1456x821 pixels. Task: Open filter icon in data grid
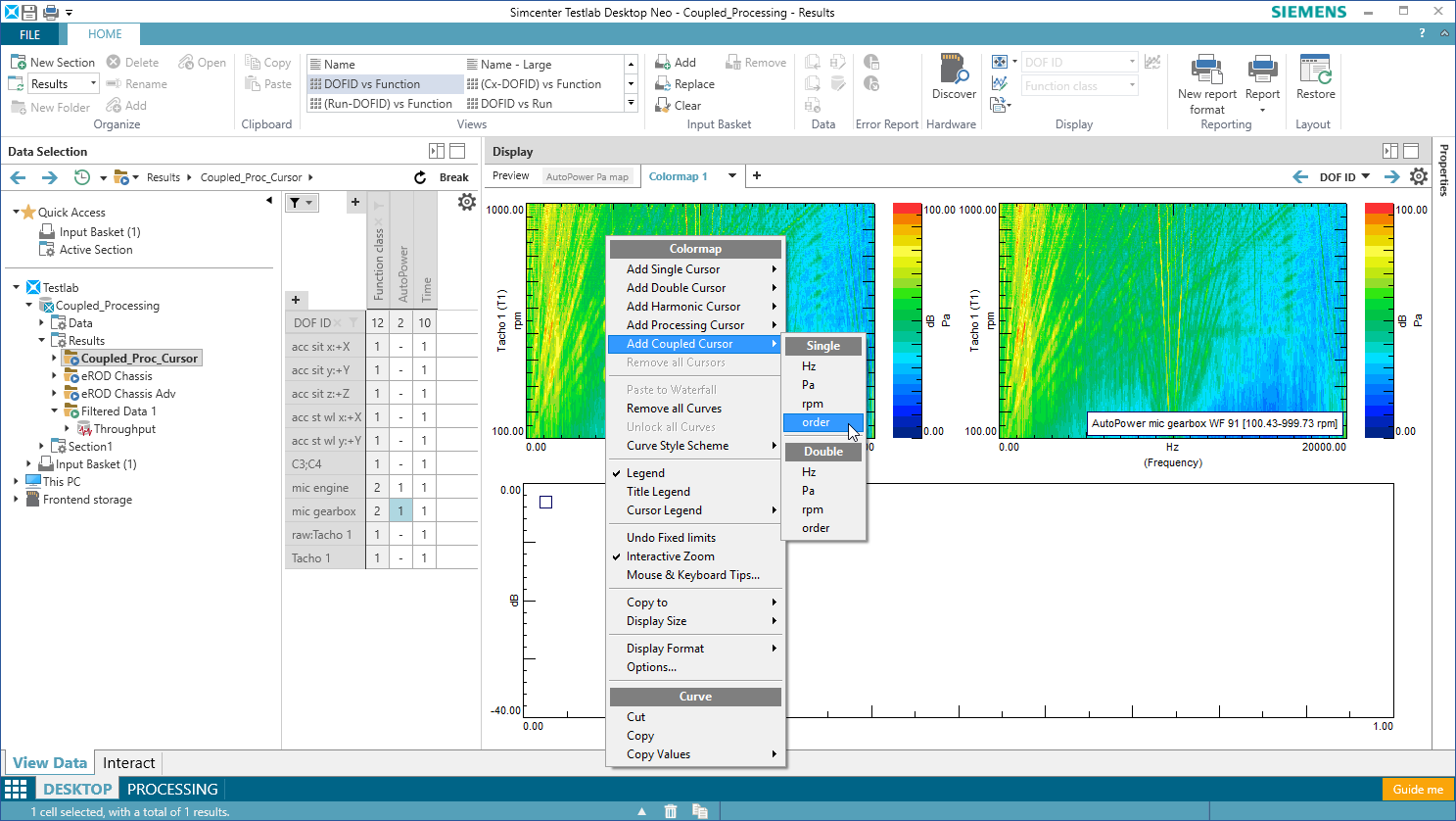click(x=301, y=202)
